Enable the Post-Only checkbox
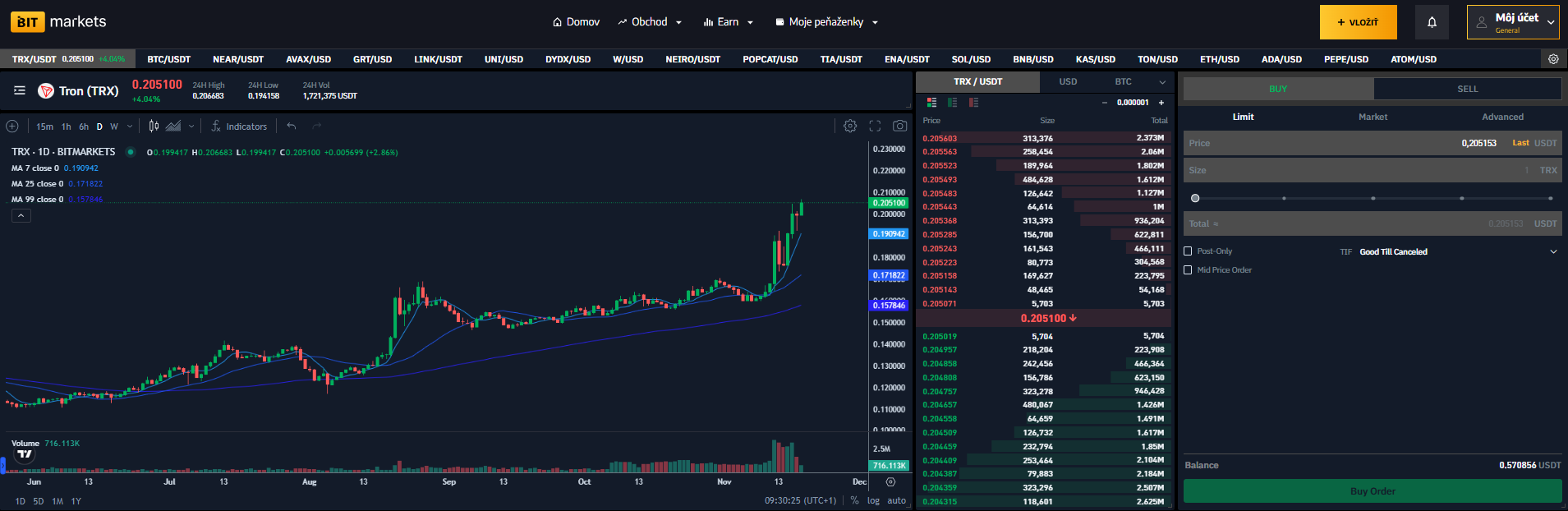Viewport: 1568px width, 511px height. click(1188, 251)
